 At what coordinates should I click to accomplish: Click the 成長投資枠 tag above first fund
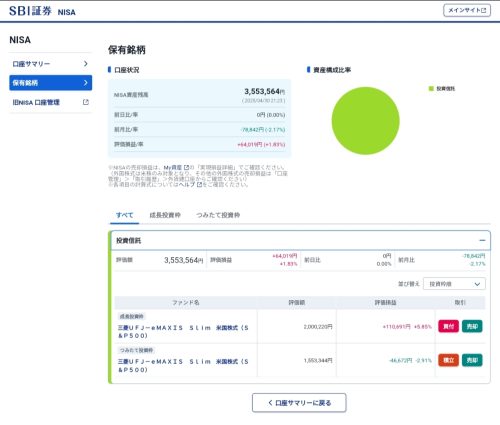(x=132, y=316)
